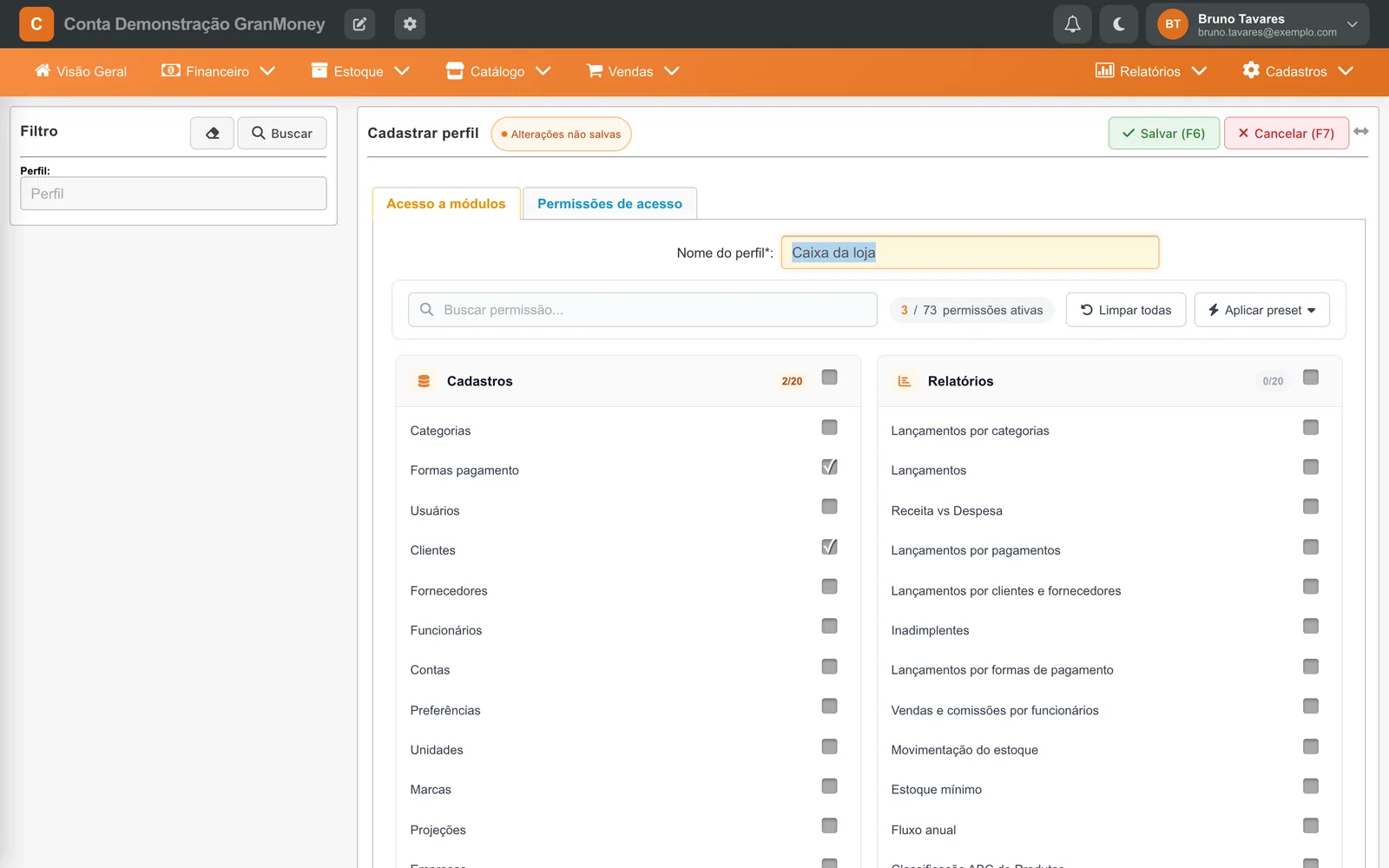The width and height of the screenshot is (1389, 868).
Task: Click the edit account name pencil icon
Action: point(359,24)
